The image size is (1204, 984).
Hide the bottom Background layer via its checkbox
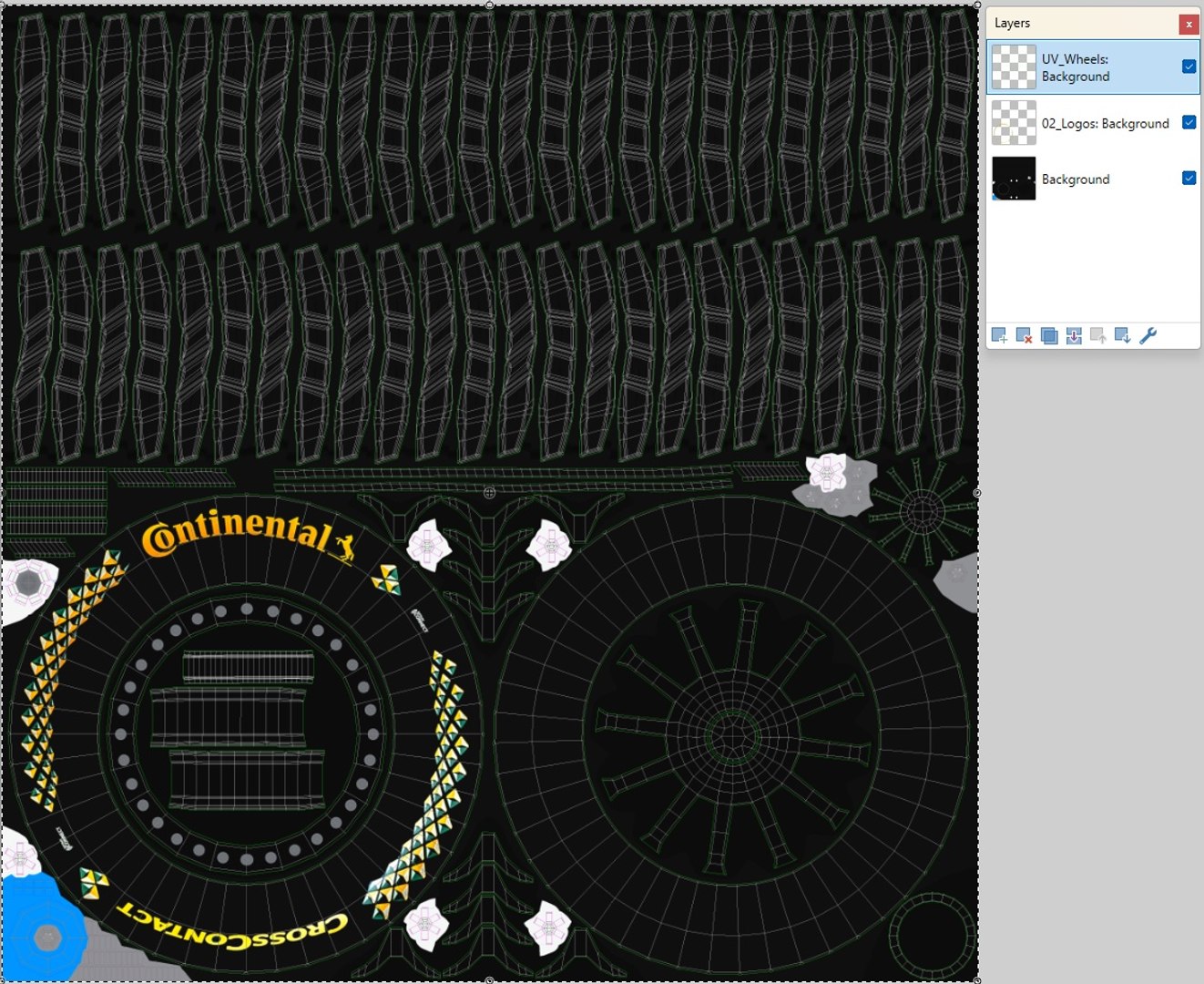click(x=1189, y=179)
